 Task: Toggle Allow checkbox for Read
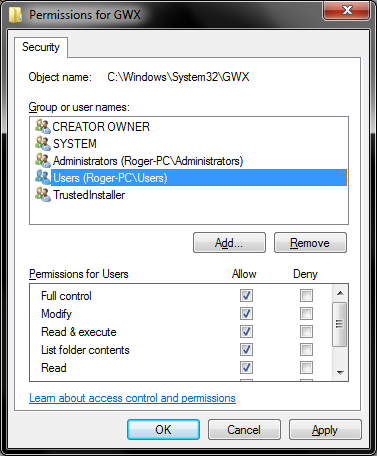tap(246, 368)
